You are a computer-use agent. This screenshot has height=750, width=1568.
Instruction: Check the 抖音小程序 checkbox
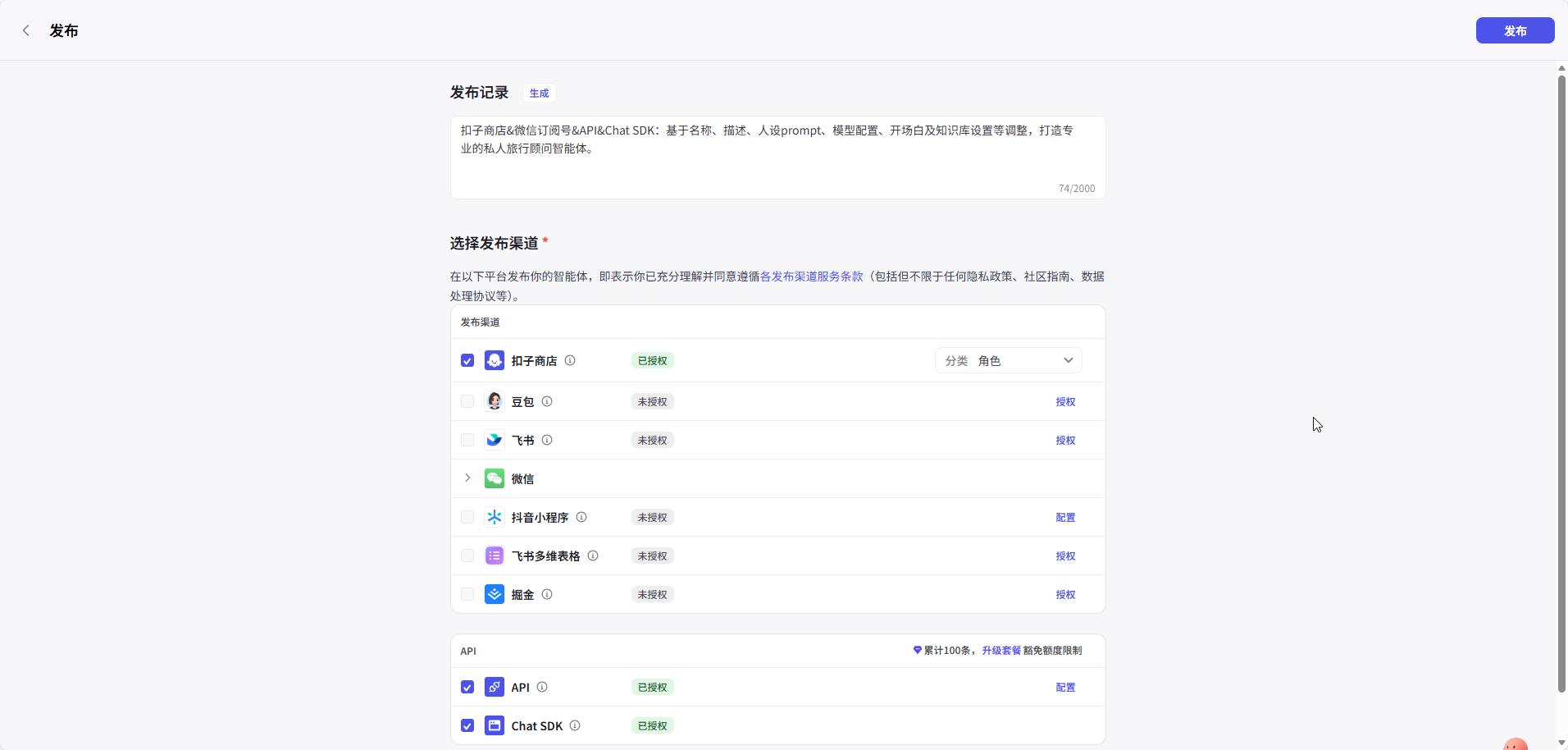(x=467, y=517)
